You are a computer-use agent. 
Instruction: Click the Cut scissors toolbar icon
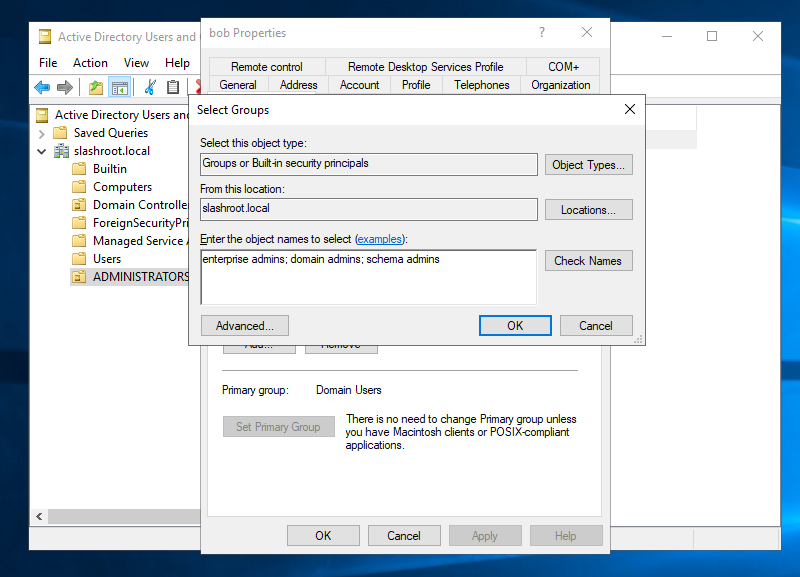pos(150,88)
